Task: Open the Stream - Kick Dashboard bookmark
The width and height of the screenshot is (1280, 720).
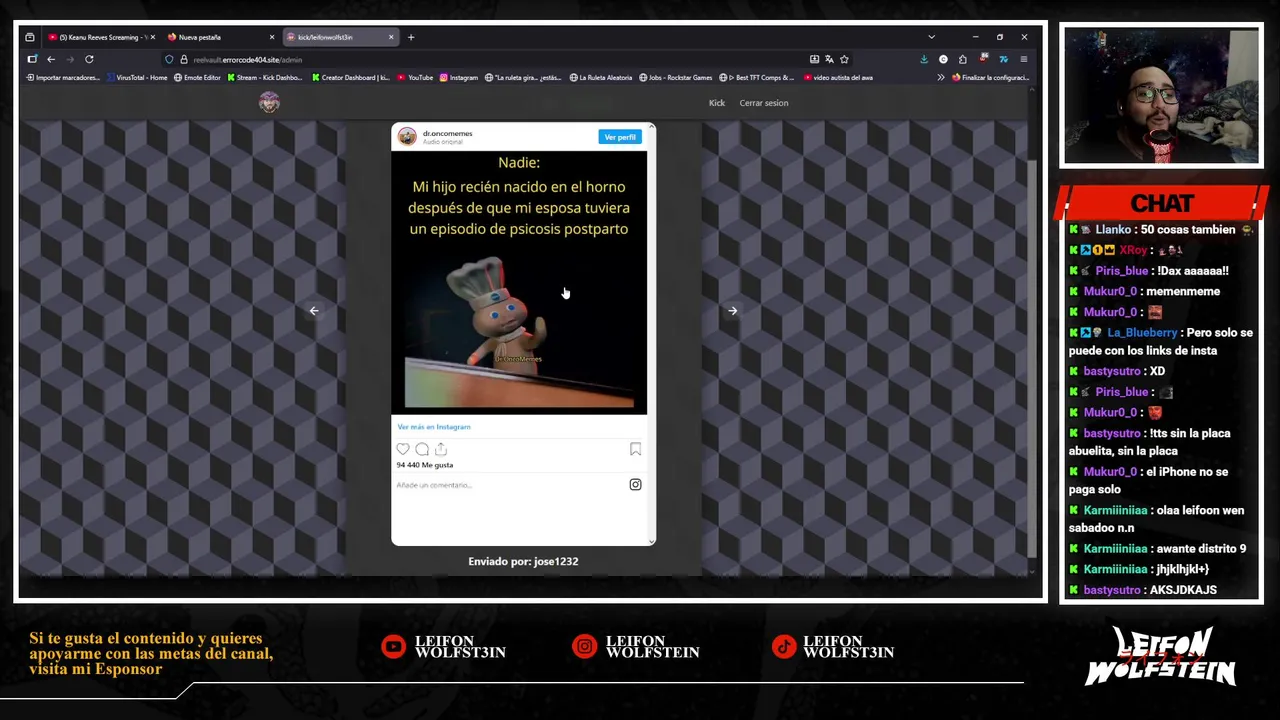Action: 265,77
